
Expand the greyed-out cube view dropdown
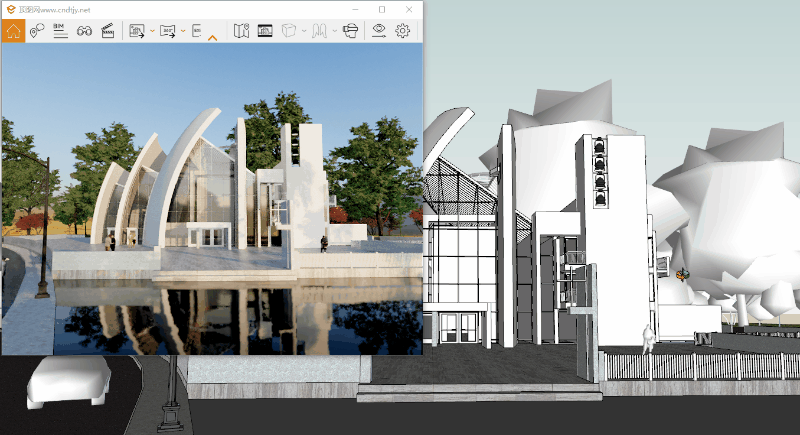click(x=304, y=31)
